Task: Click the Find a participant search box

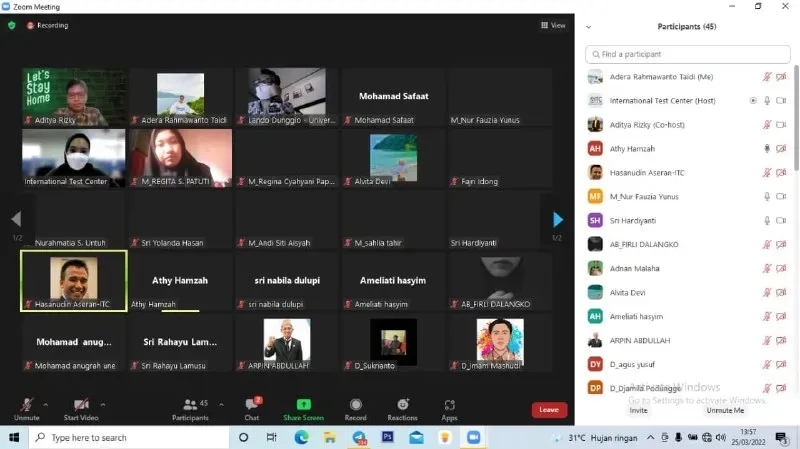Action: (690, 54)
